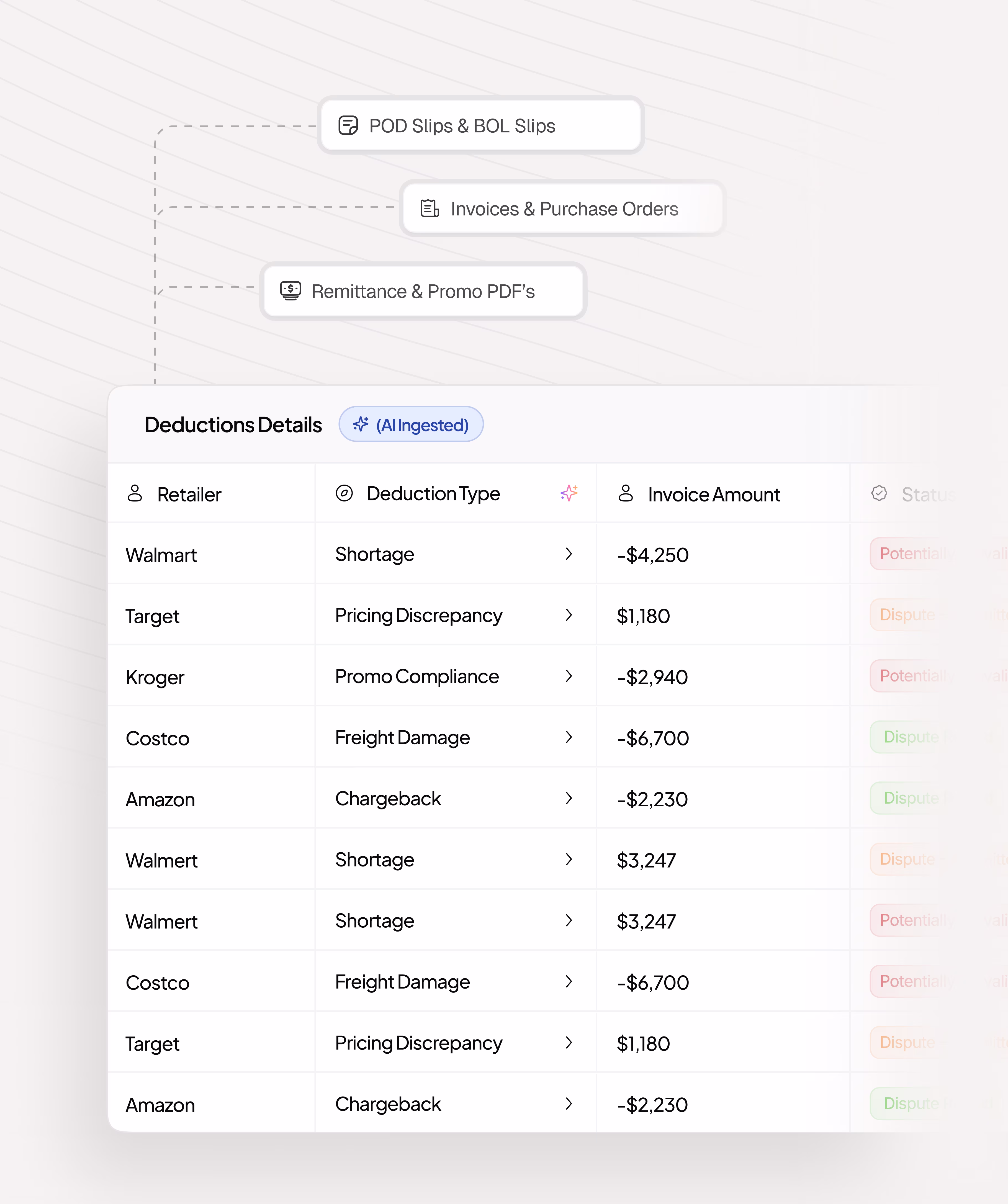Image resolution: width=1008 pixels, height=1204 pixels.
Task: Expand the last Amazon Chargeback chevron
Action: [x=569, y=1104]
